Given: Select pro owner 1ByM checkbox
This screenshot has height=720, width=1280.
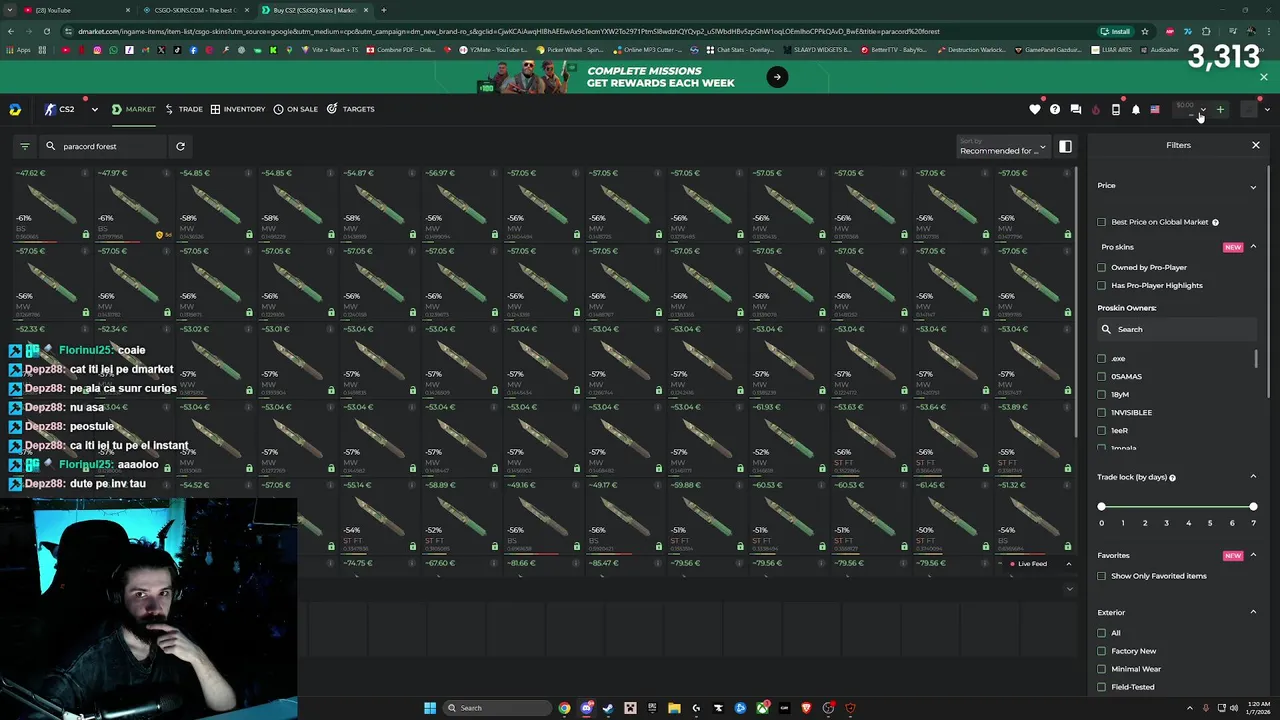Looking at the screenshot, I should [x=1102, y=394].
